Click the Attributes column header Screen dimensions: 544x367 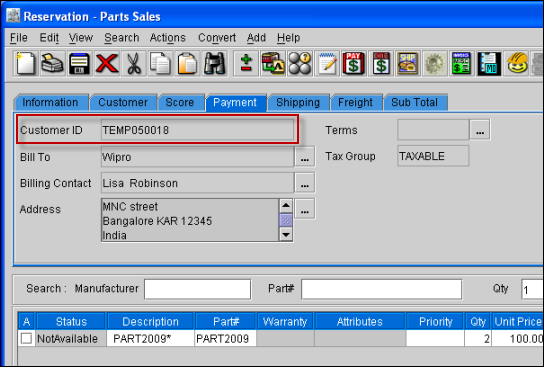pos(360,321)
